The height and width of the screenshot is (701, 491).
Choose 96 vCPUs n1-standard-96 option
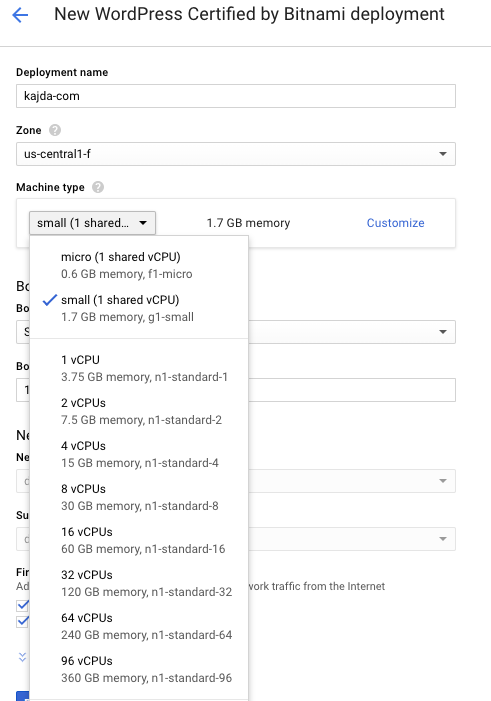coord(139,669)
